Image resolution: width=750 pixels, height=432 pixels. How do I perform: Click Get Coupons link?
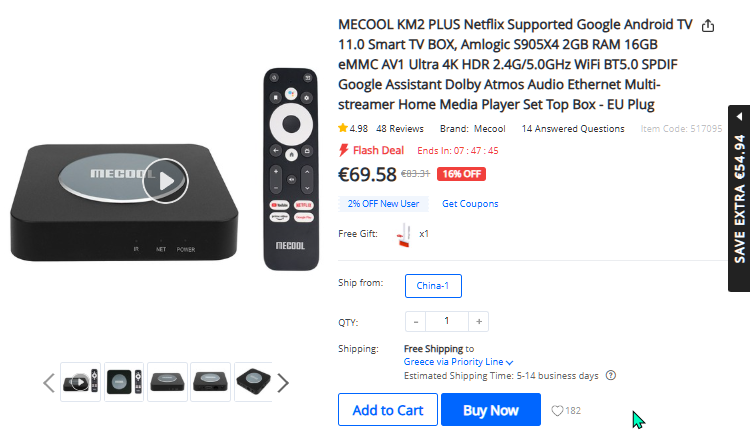(x=470, y=204)
